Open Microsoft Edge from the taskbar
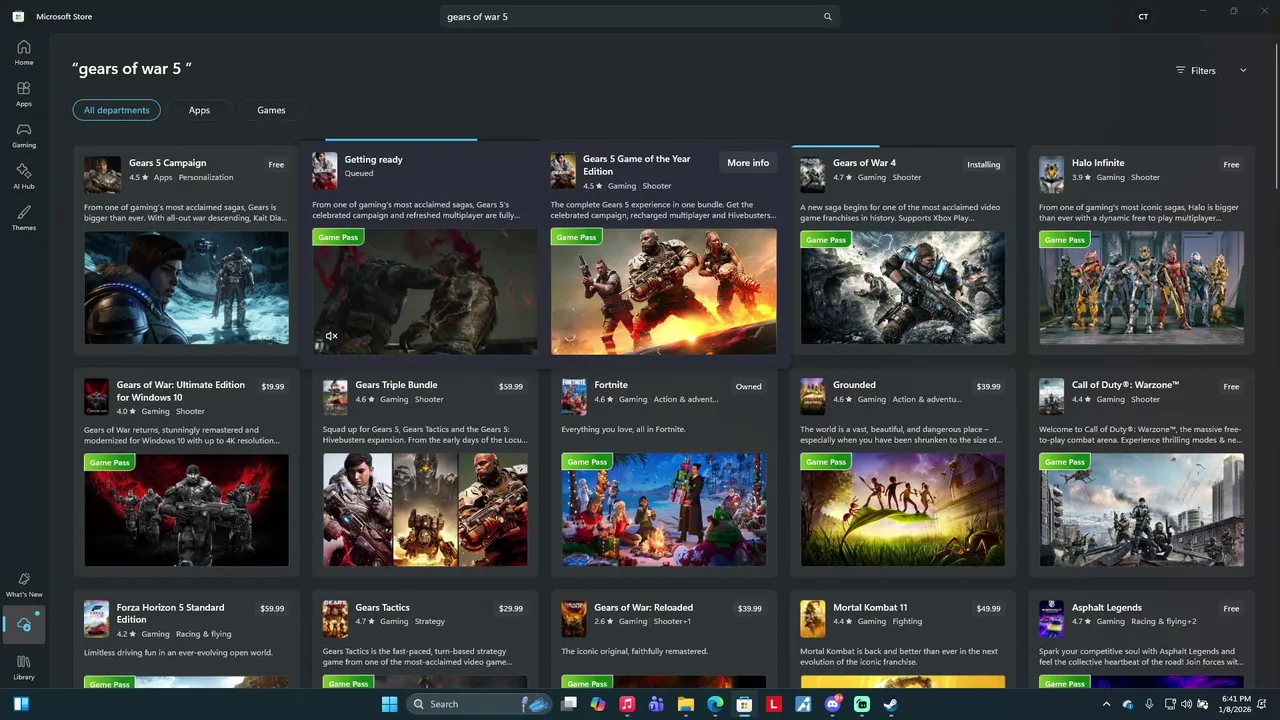The height and width of the screenshot is (720, 1280). point(715,704)
